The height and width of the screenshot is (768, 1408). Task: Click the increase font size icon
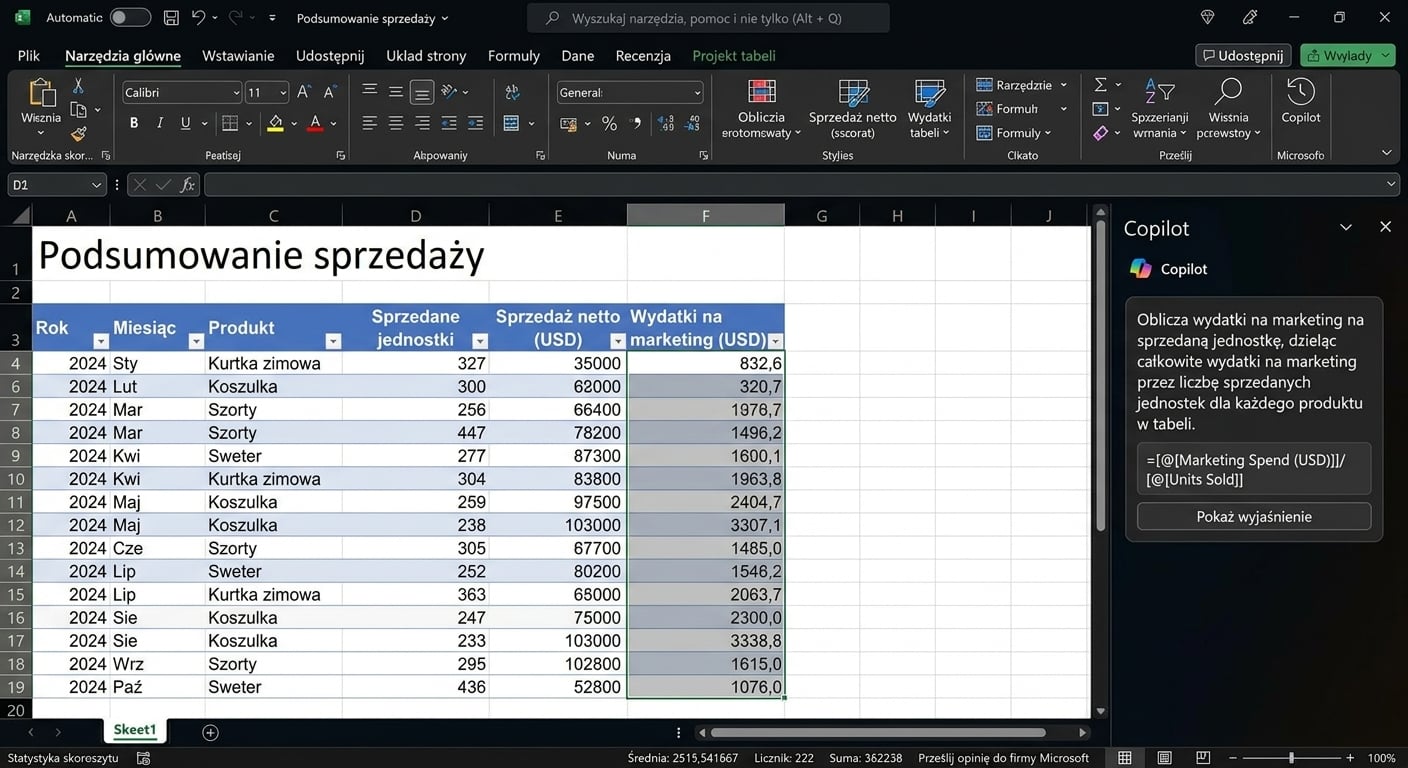click(304, 92)
